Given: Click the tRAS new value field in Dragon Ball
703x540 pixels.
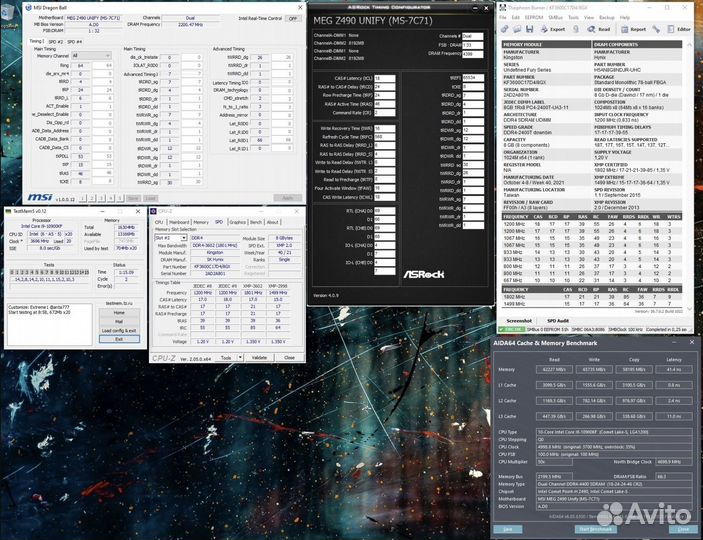Looking at the screenshot, I should [103, 173].
